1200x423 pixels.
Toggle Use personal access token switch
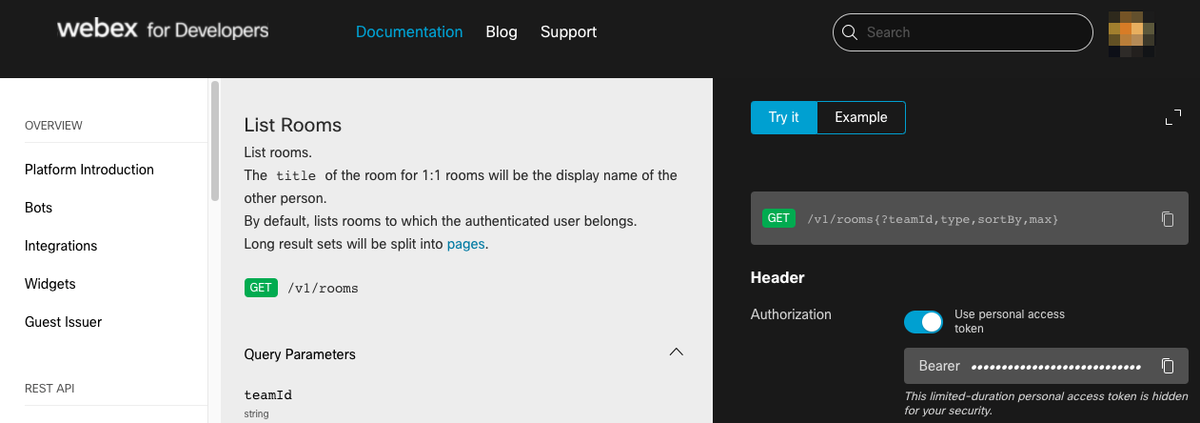coord(923,322)
